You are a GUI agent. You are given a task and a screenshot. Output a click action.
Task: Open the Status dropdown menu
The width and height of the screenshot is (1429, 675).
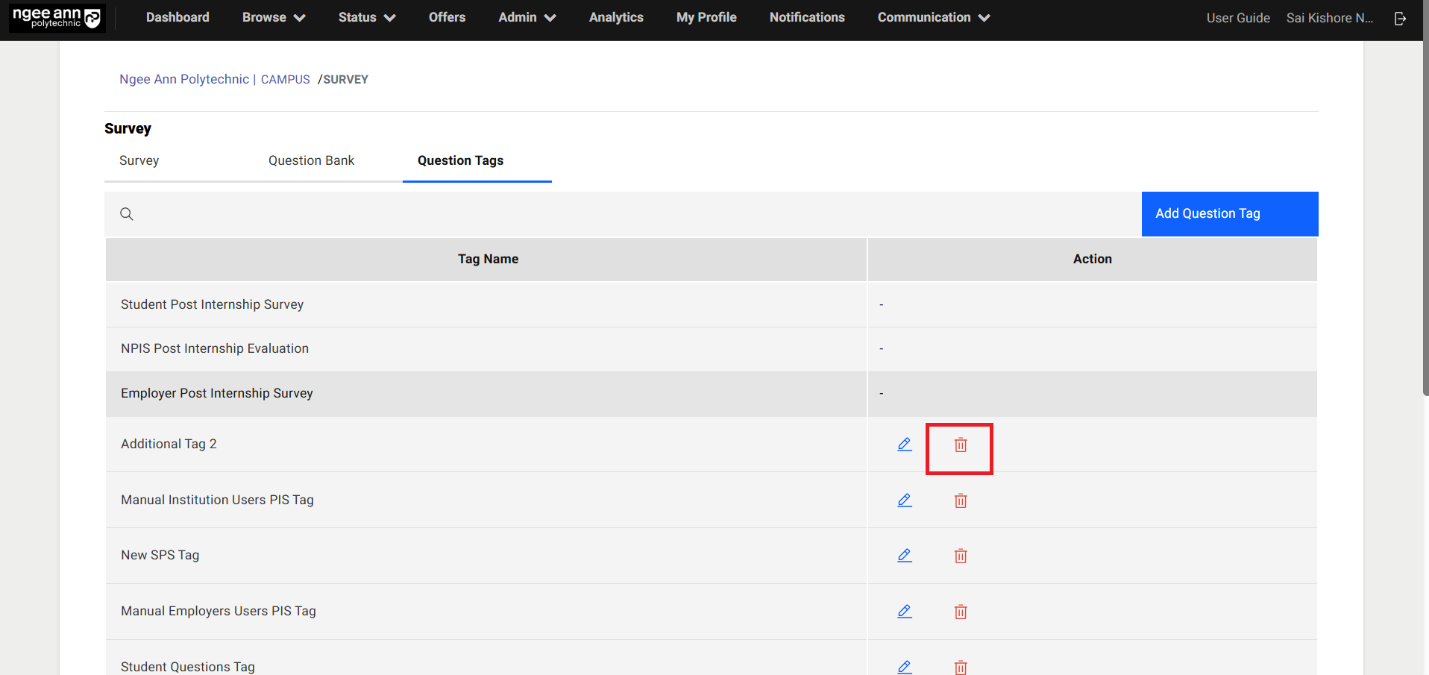pyautogui.click(x=366, y=18)
